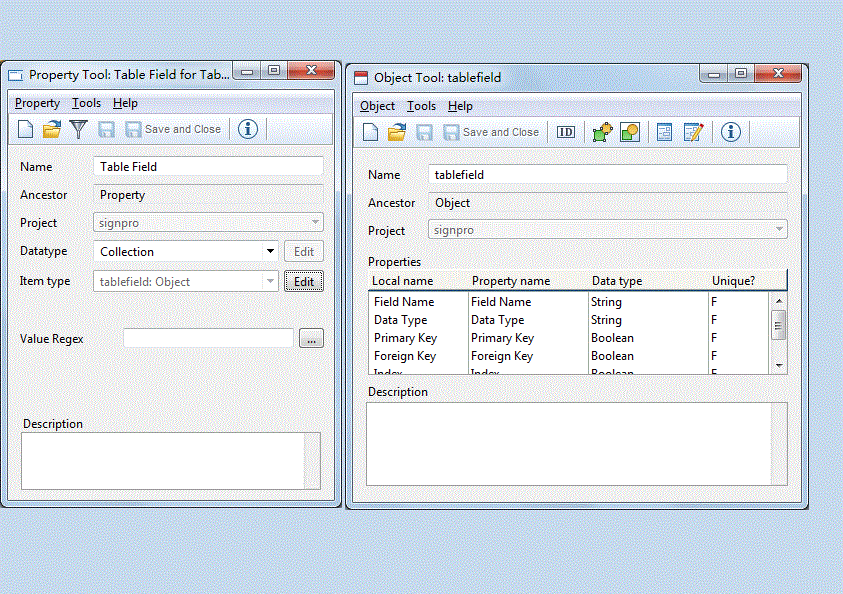
Task: Click the open folder icon in Property Tool
Action: point(52,129)
